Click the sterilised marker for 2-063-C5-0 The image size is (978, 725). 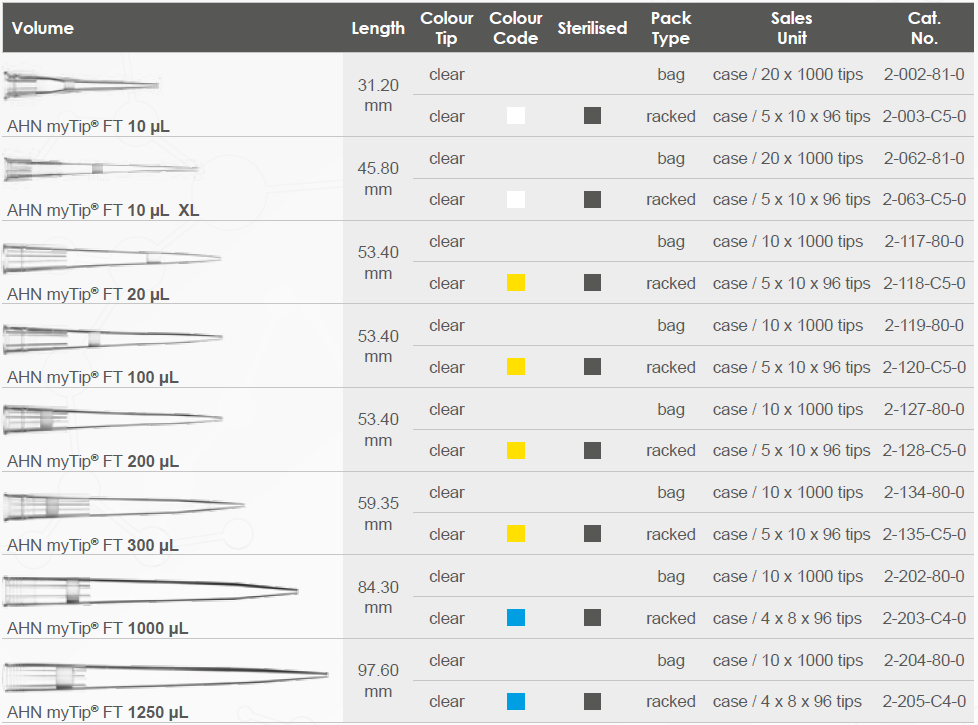[x=593, y=200]
